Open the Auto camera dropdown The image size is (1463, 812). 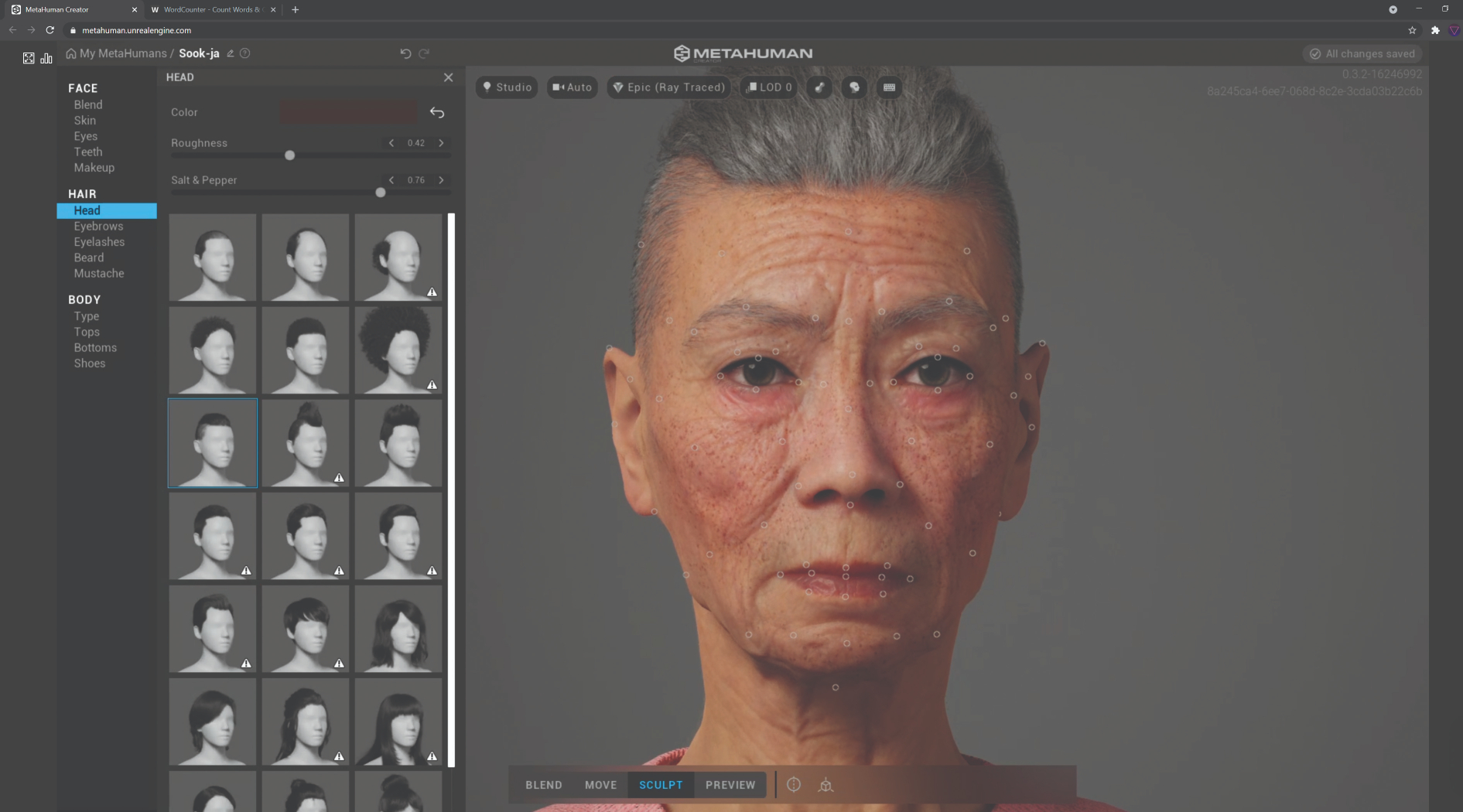pyautogui.click(x=573, y=87)
